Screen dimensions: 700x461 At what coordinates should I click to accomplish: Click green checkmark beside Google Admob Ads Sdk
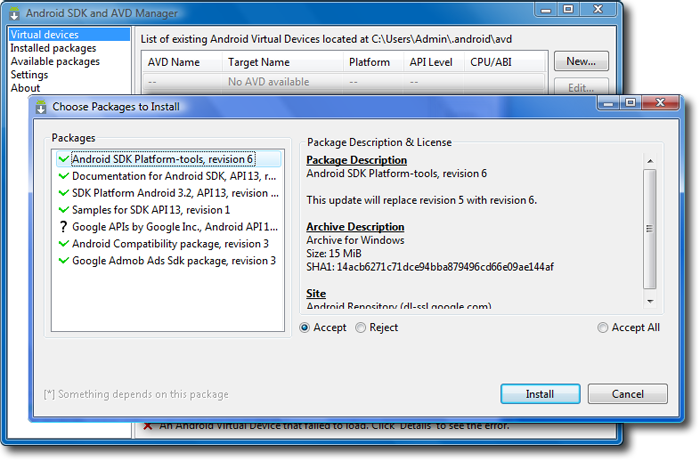click(x=64, y=261)
